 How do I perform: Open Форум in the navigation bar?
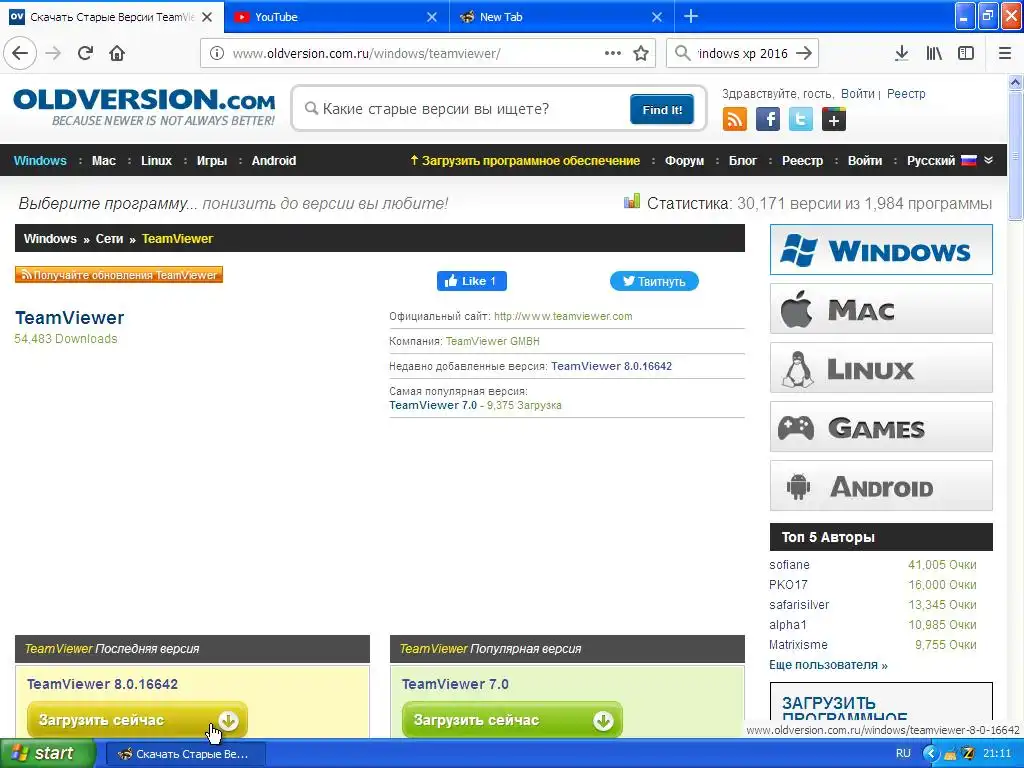pos(684,161)
